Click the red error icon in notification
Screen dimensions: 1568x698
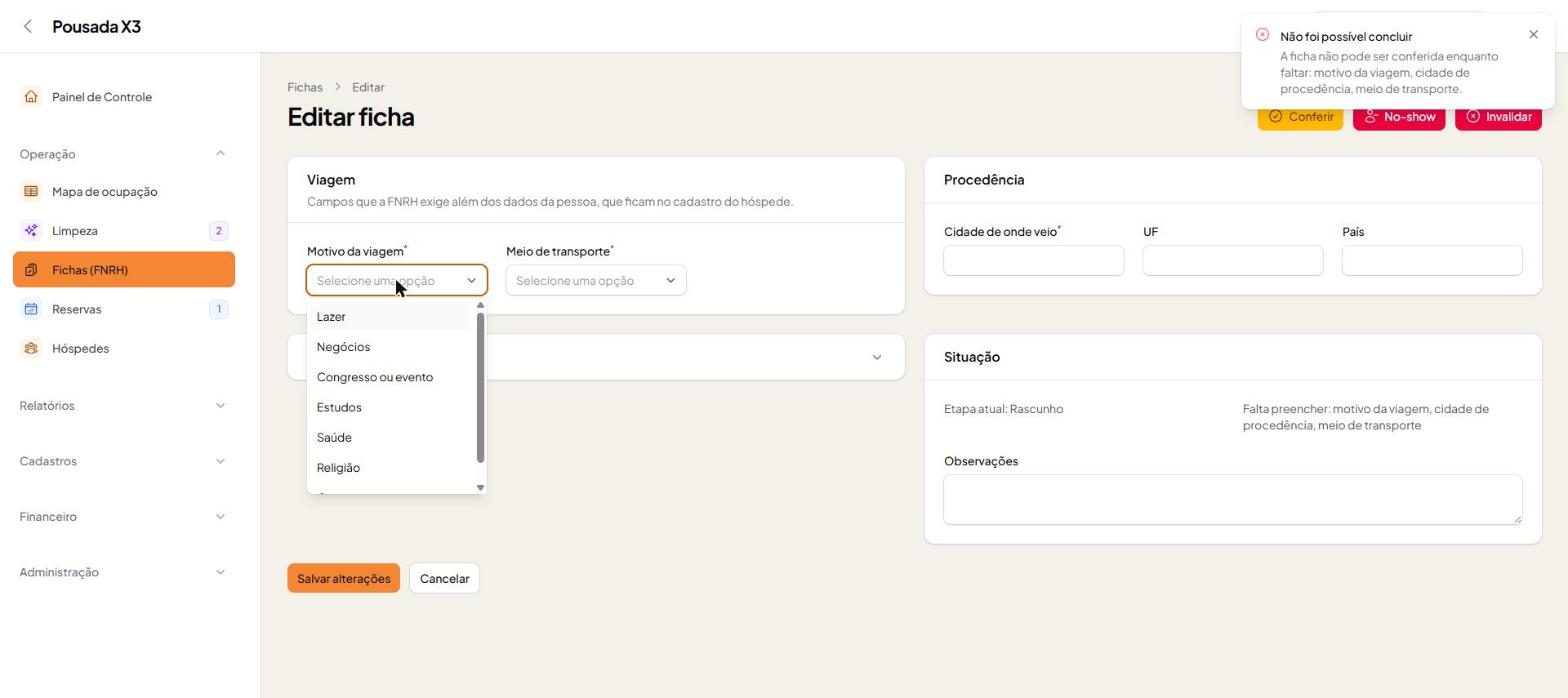point(1262,35)
